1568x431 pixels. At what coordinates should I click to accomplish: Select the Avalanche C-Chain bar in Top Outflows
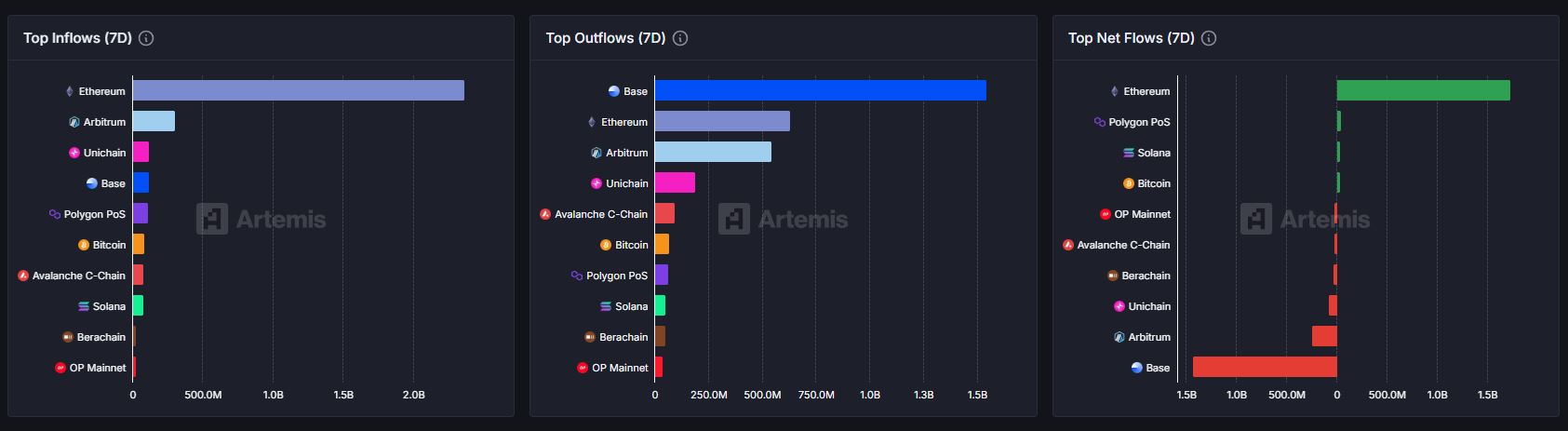pyautogui.click(x=664, y=213)
